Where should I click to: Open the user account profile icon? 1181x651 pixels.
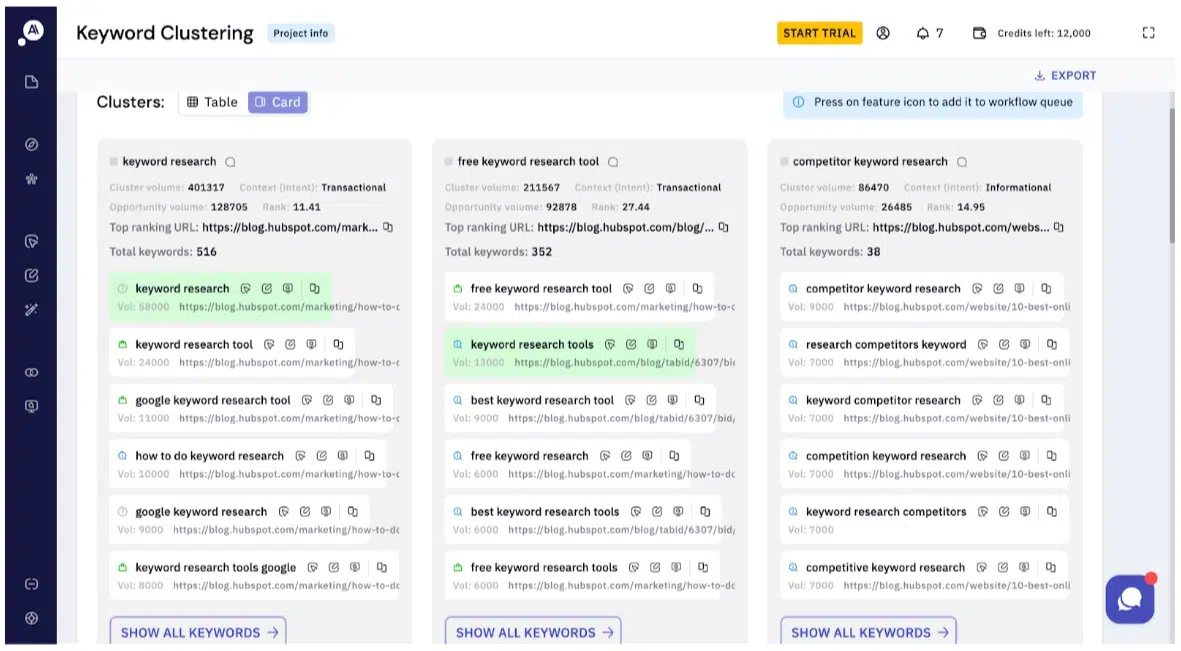pyautogui.click(x=883, y=32)
